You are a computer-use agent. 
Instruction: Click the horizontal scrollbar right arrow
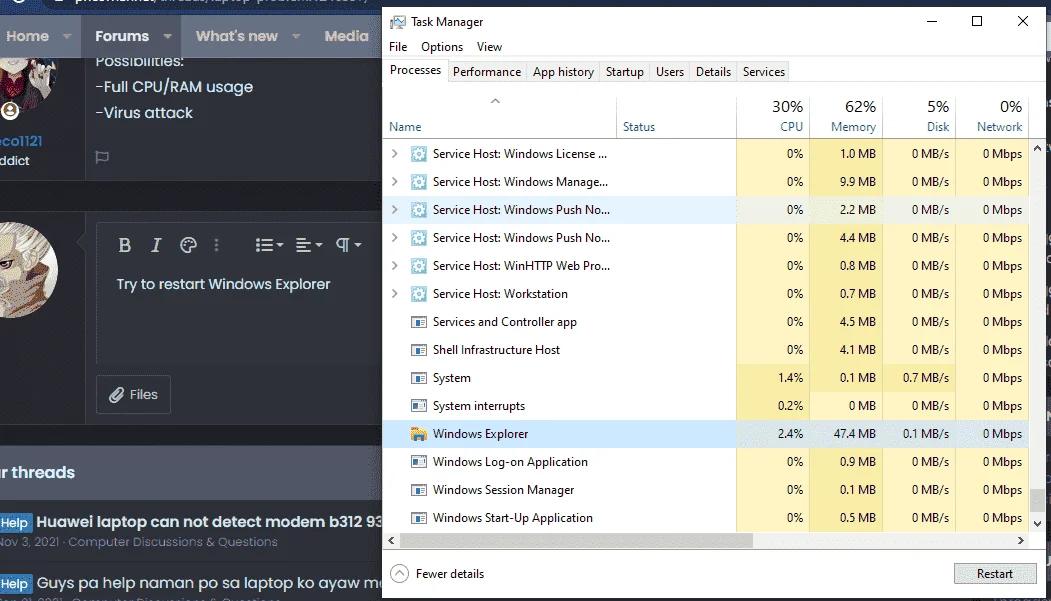point(1021,540)
